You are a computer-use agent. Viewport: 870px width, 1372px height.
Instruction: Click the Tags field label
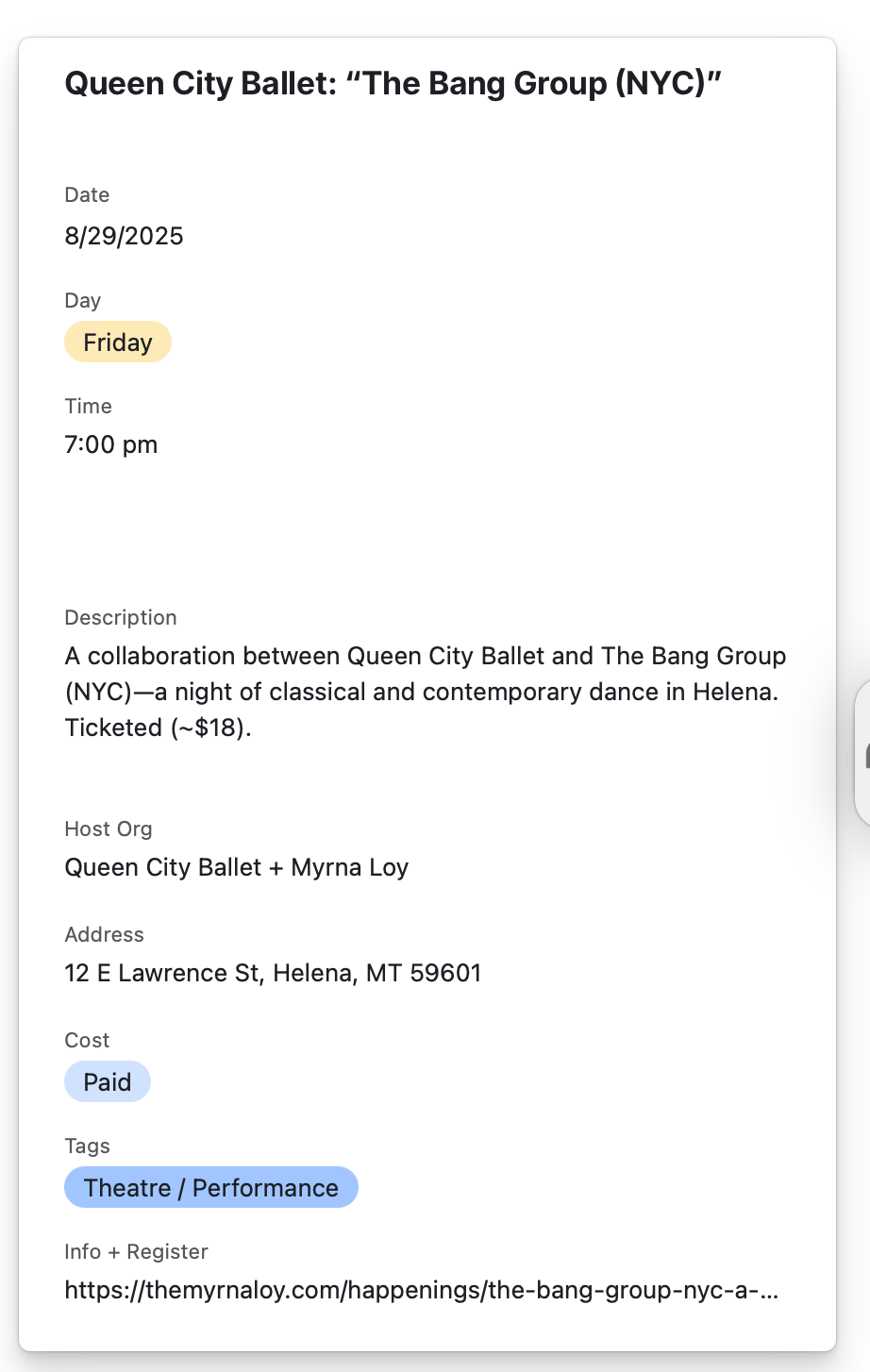click(87, 1146)
